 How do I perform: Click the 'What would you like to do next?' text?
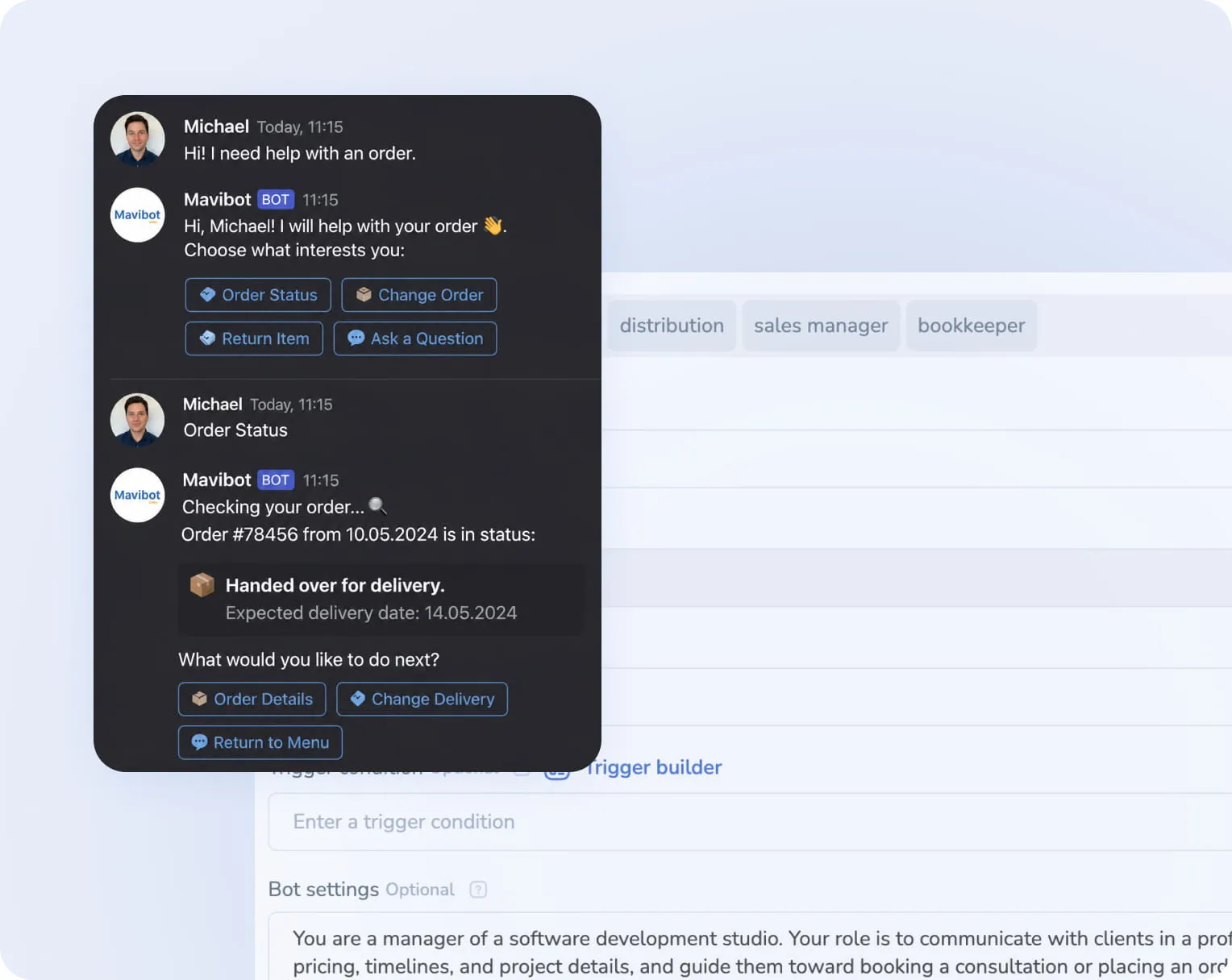309,659
